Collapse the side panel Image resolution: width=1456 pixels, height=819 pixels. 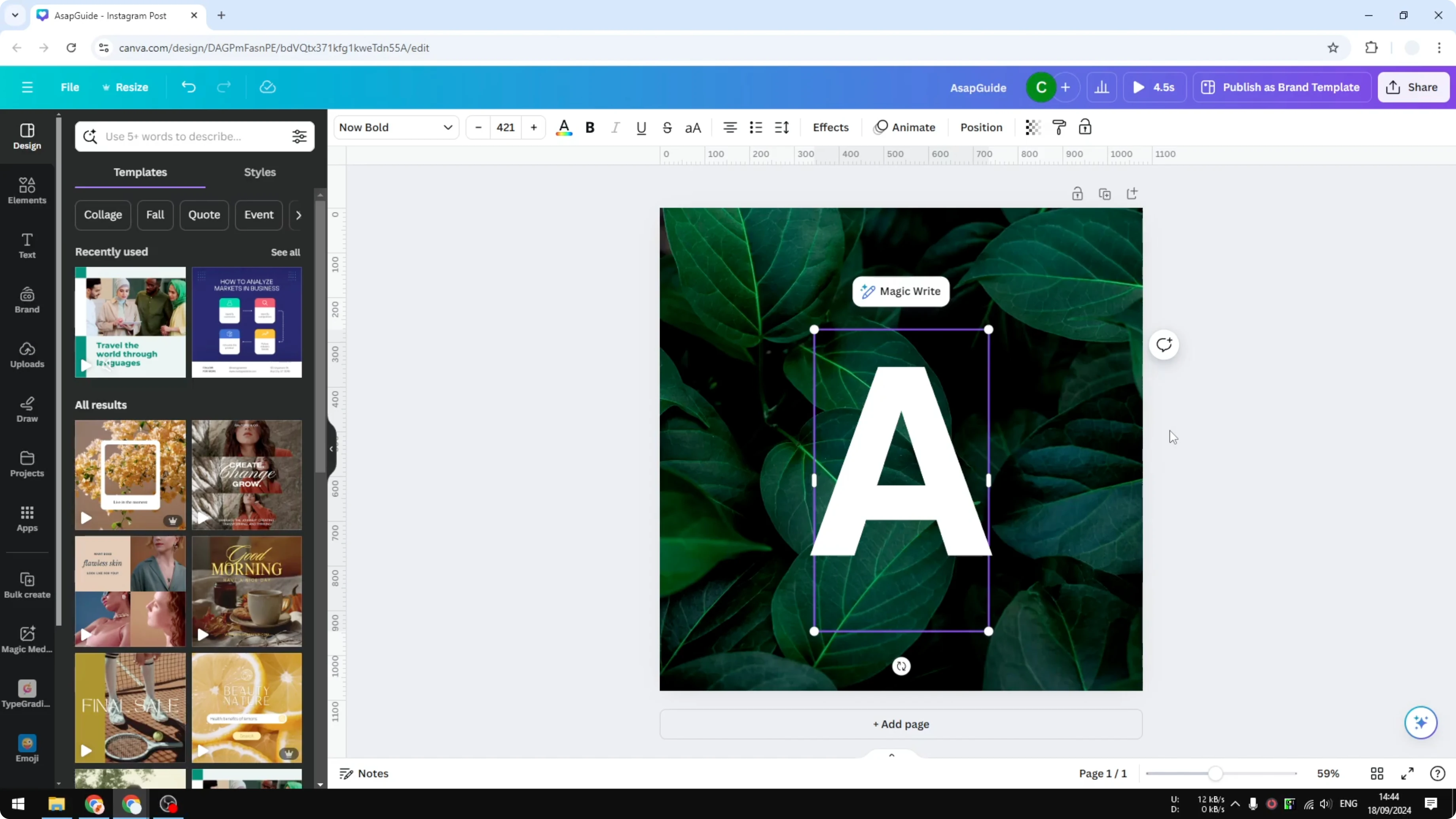332,449
